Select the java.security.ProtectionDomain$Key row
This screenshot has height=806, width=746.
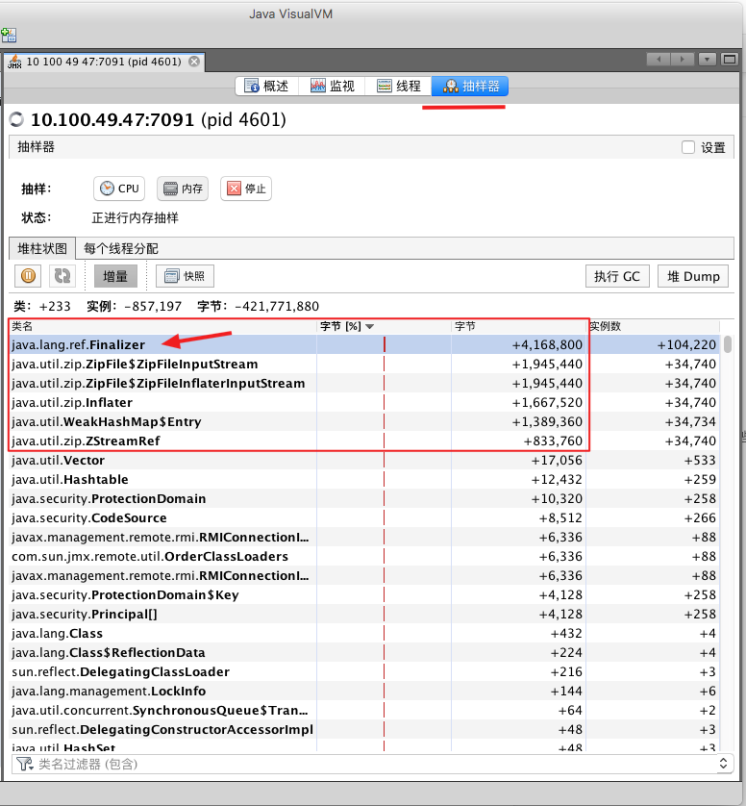click(364, 595)
